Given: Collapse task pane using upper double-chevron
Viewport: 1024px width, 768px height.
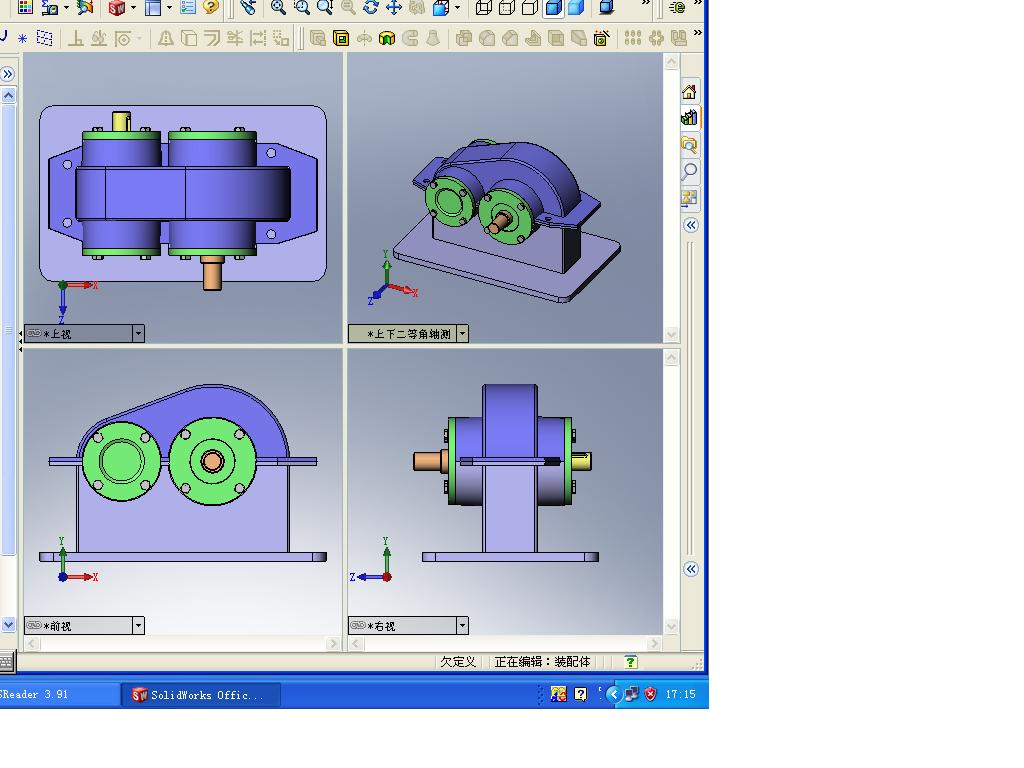Looking at the screenshot, I should [x=691, y=225].
